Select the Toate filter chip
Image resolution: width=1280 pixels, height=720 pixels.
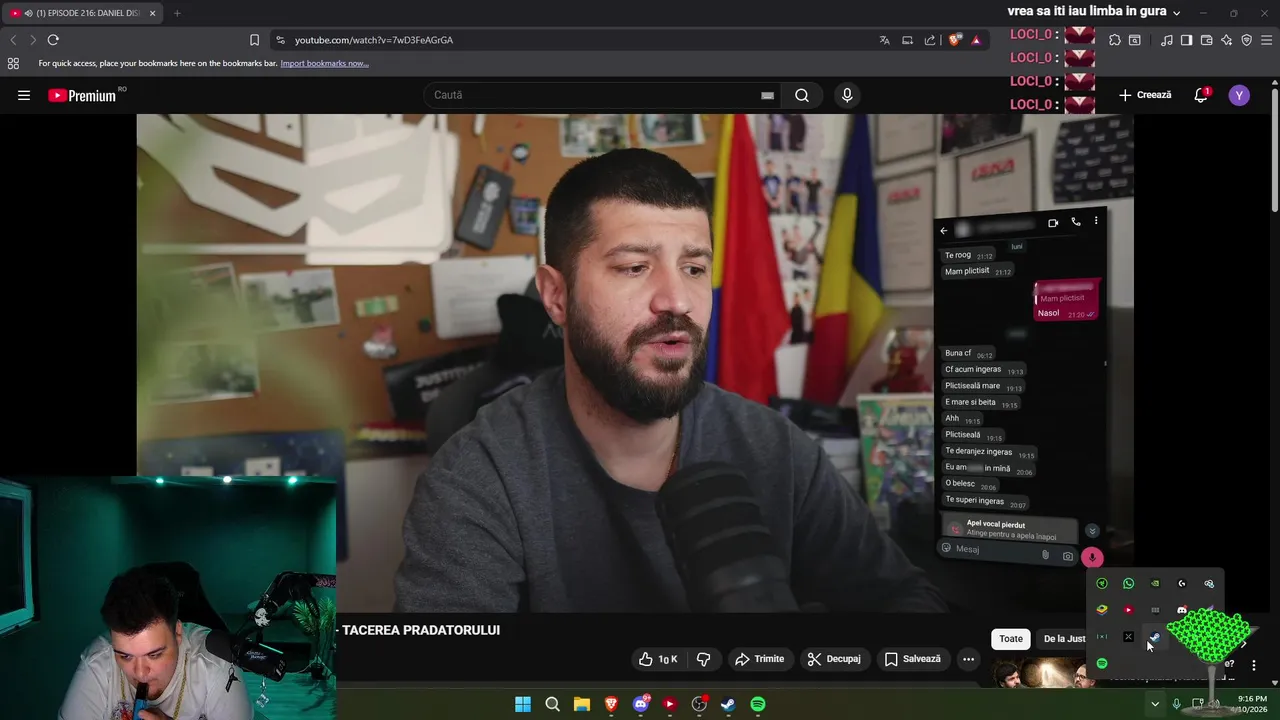[1011, 639]
